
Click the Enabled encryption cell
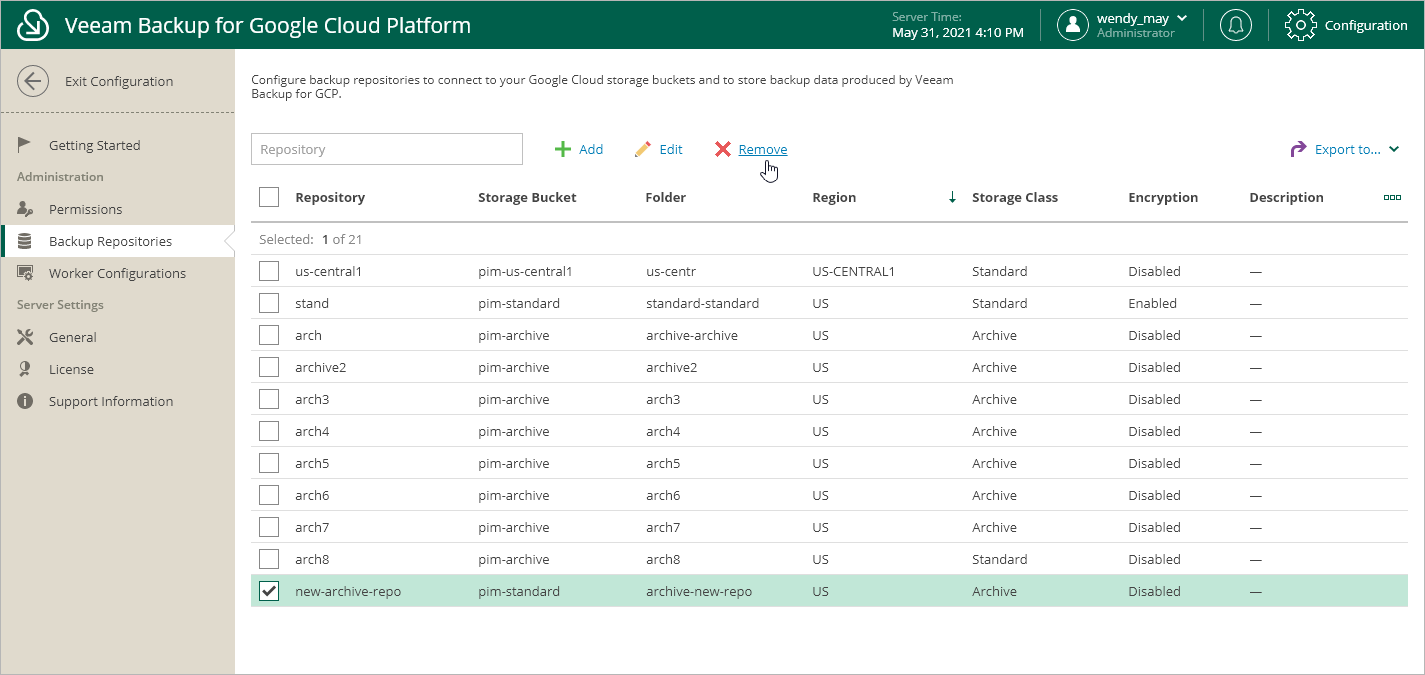pos(1152,303)
